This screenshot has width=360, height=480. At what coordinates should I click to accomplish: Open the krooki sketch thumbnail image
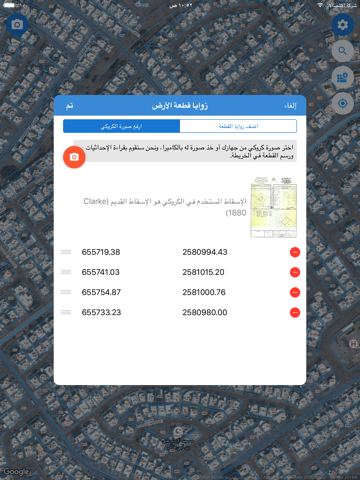tap(274, 207)
